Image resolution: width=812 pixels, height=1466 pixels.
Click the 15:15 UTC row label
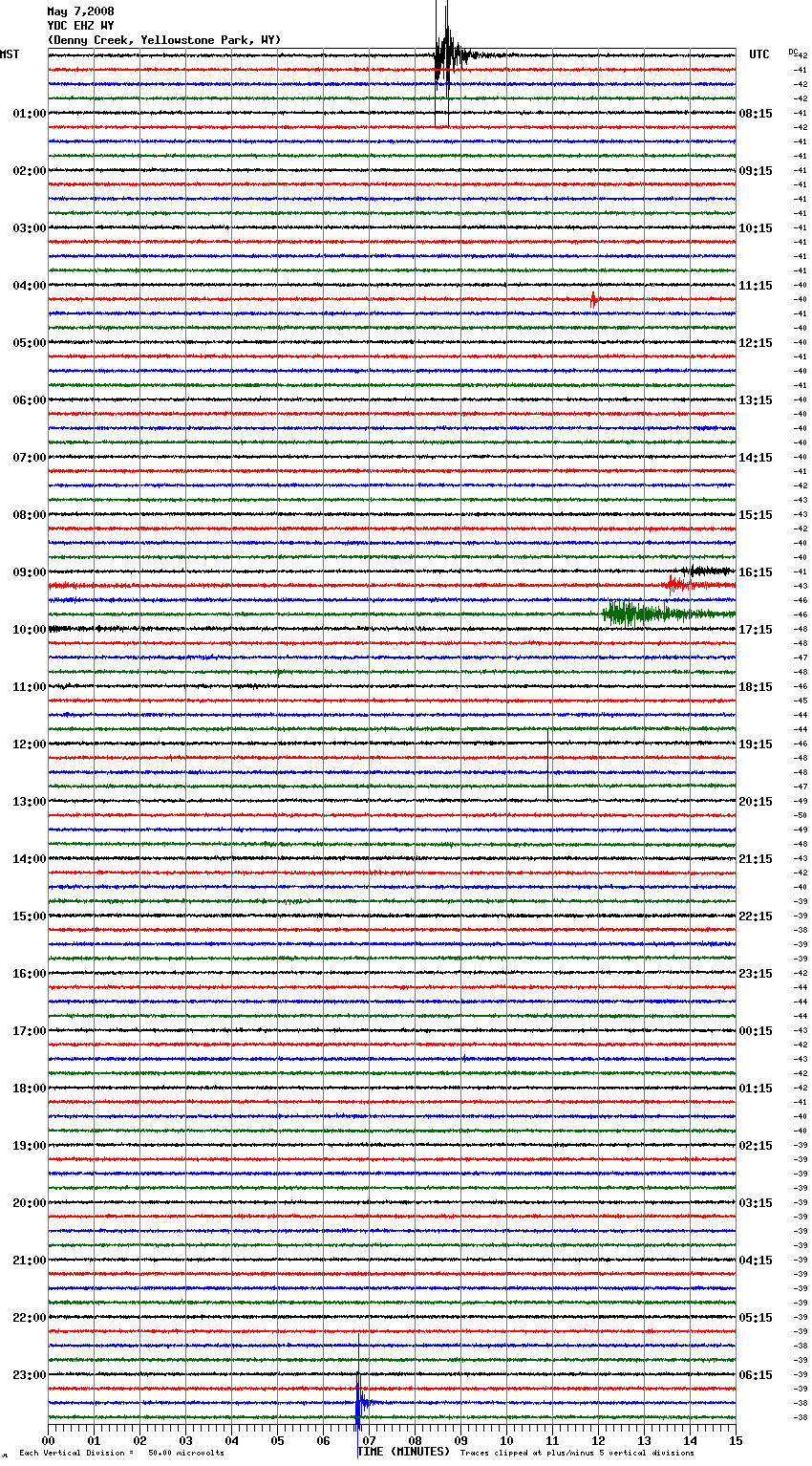coord(756,515)
